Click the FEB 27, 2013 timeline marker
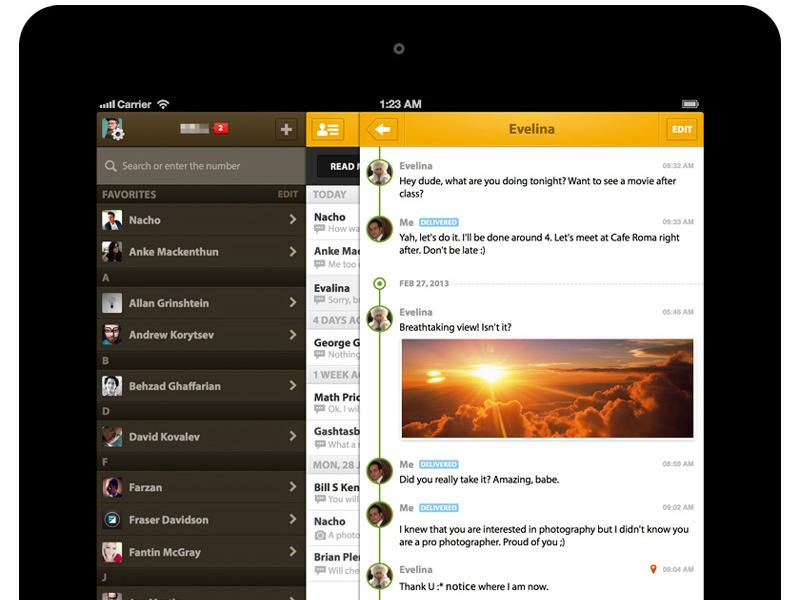 (x=380, y=283)
